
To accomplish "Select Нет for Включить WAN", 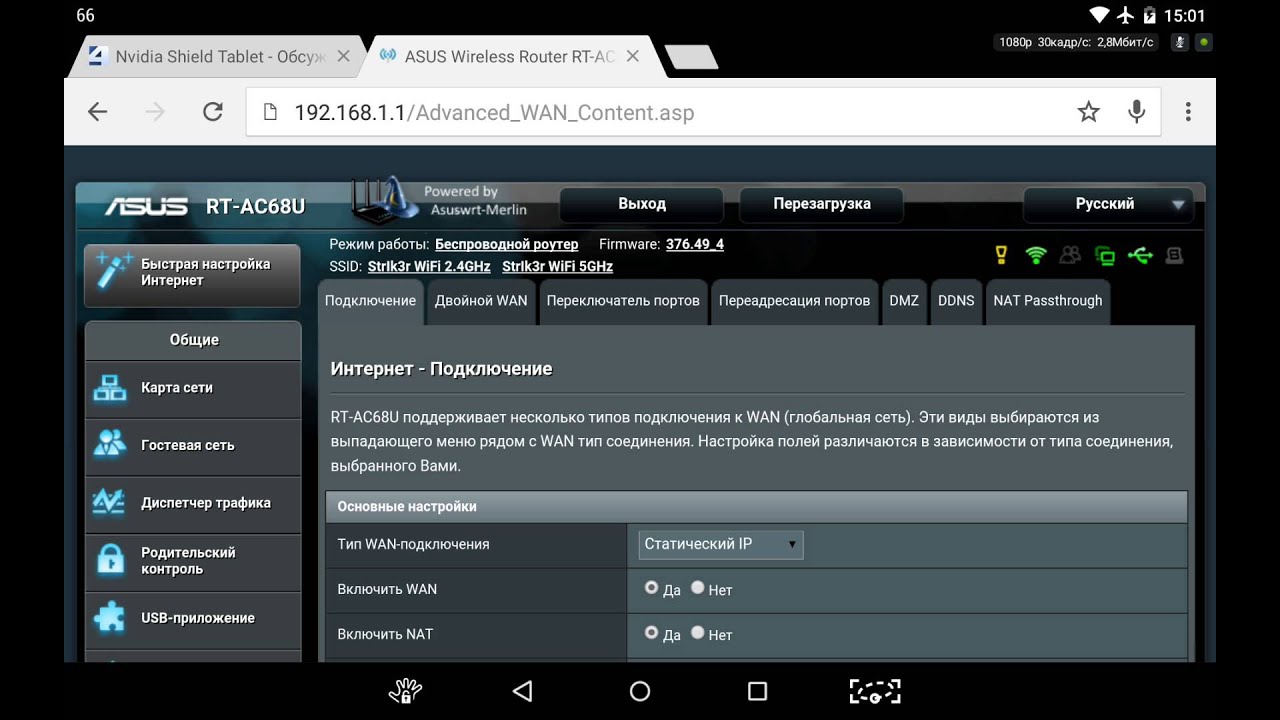I will (698, 588).
